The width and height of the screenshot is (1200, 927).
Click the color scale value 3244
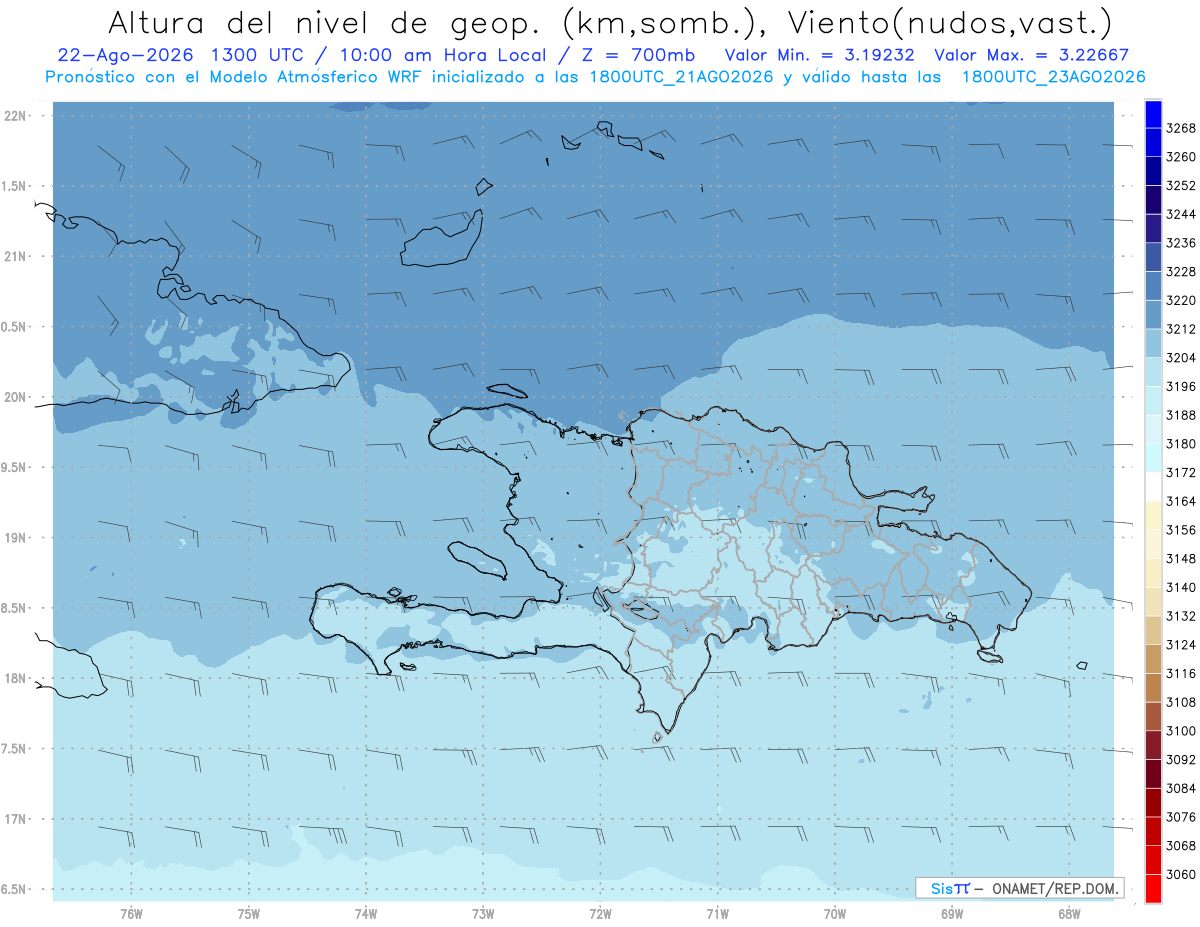click(x=1181, y=214)
